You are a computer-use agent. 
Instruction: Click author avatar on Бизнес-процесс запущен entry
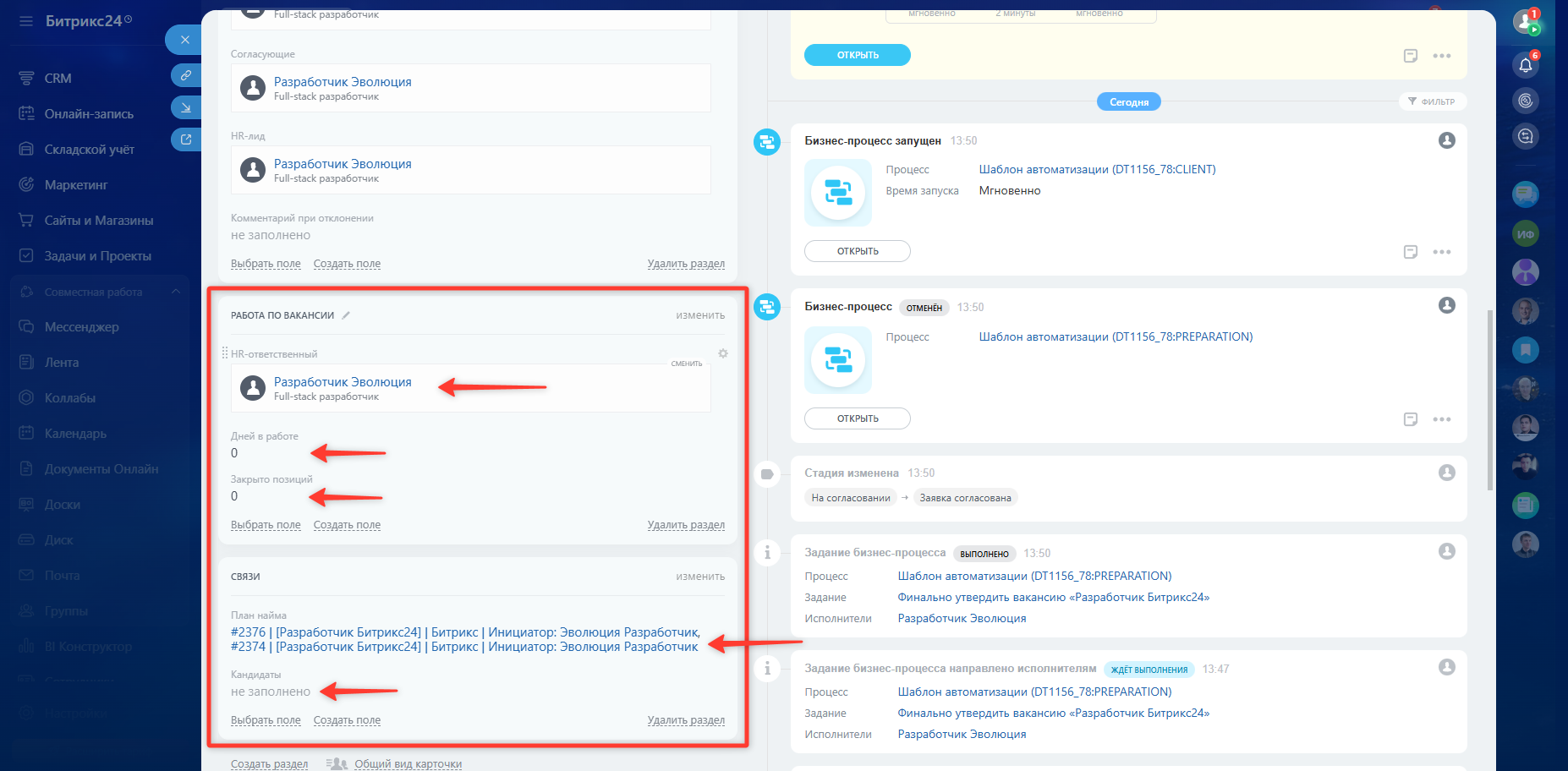(1447, 140)
